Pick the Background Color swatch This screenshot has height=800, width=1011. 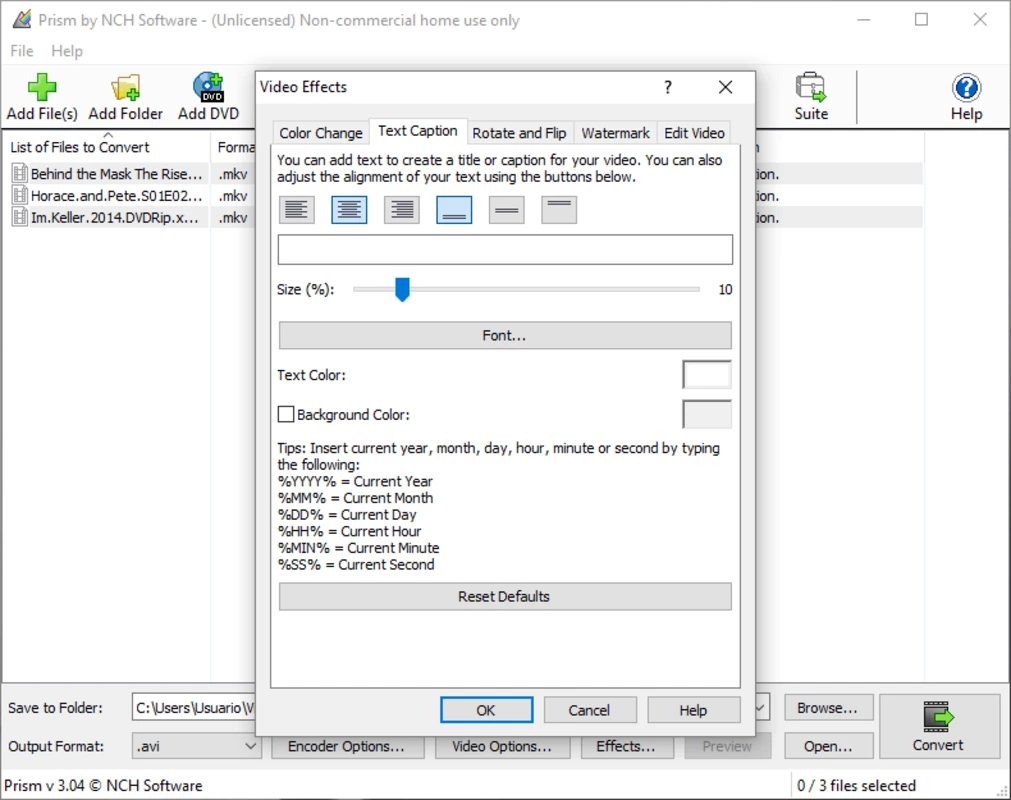point(707,414)
